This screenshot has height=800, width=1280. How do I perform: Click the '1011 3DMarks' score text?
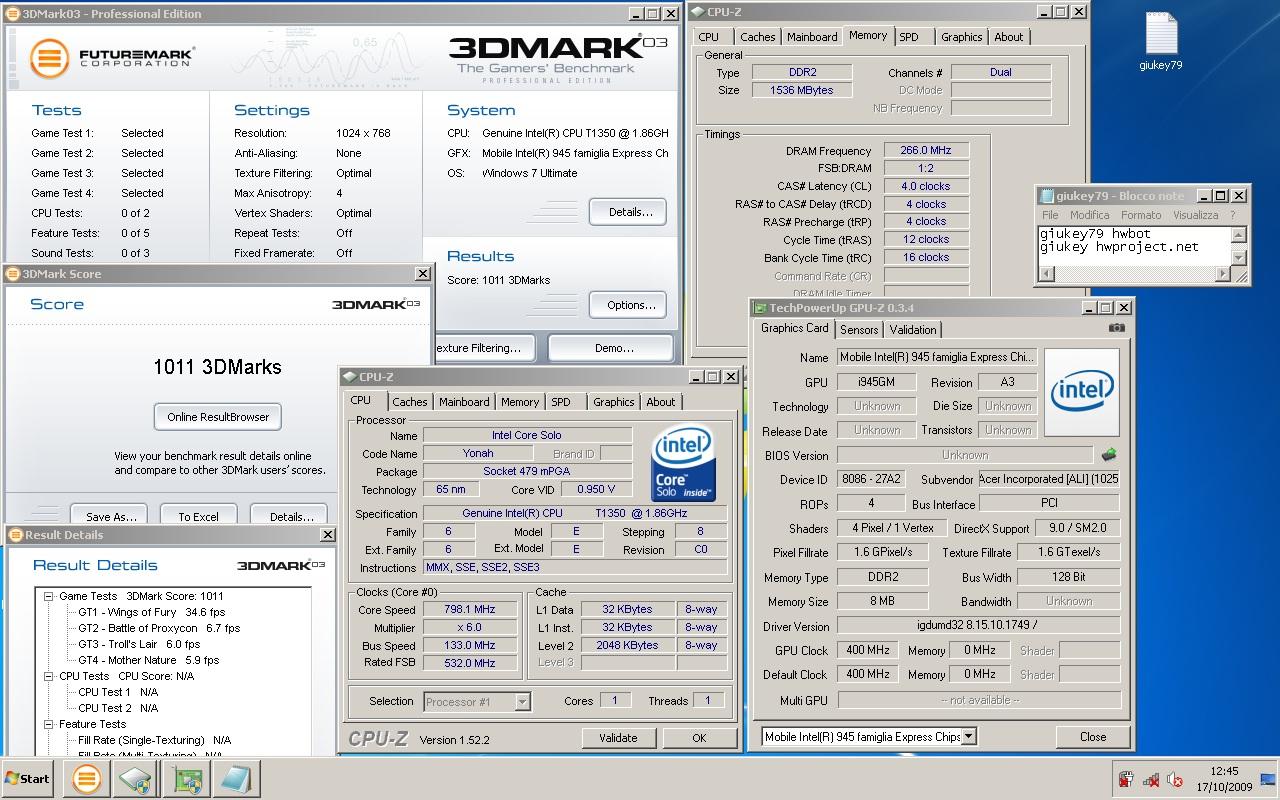click(217, 367)
